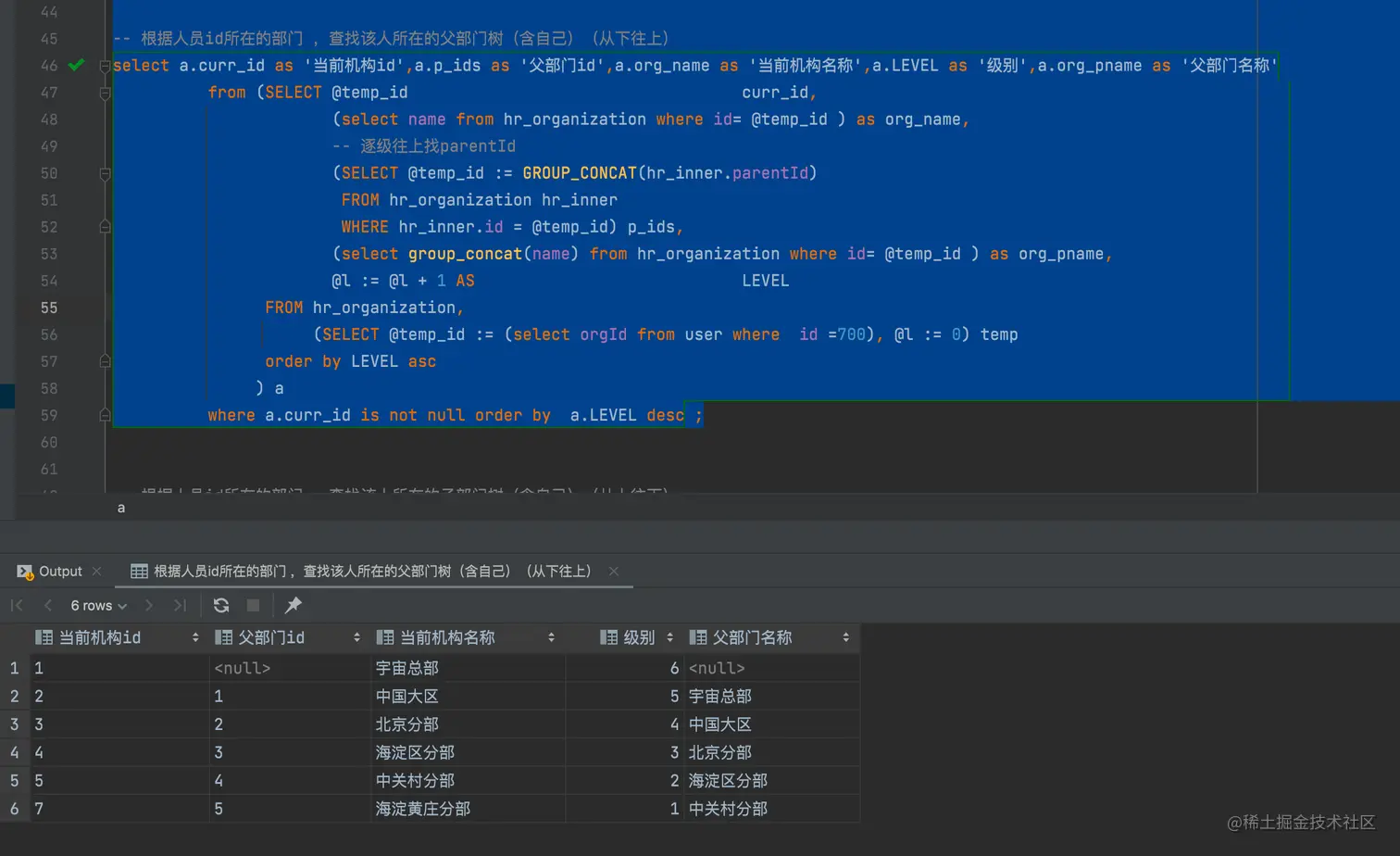Click GROUP_CONCAT function on line 50

(580, 173)
